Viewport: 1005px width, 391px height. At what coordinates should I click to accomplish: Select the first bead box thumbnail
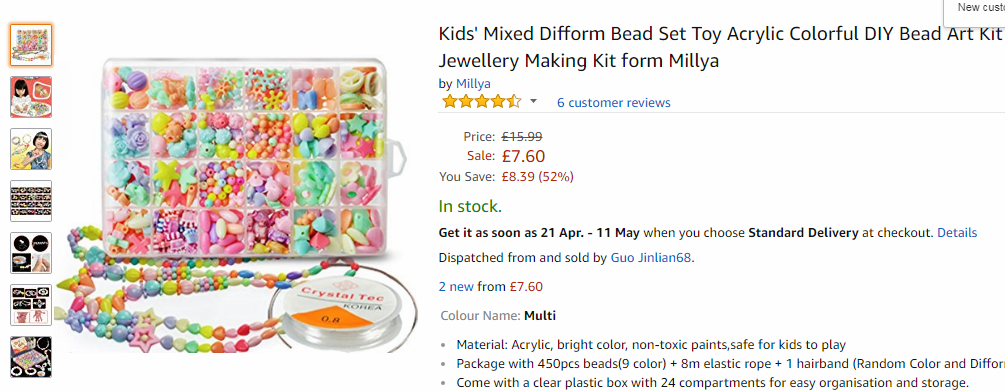pyautogui.click(x=31, y=45)
